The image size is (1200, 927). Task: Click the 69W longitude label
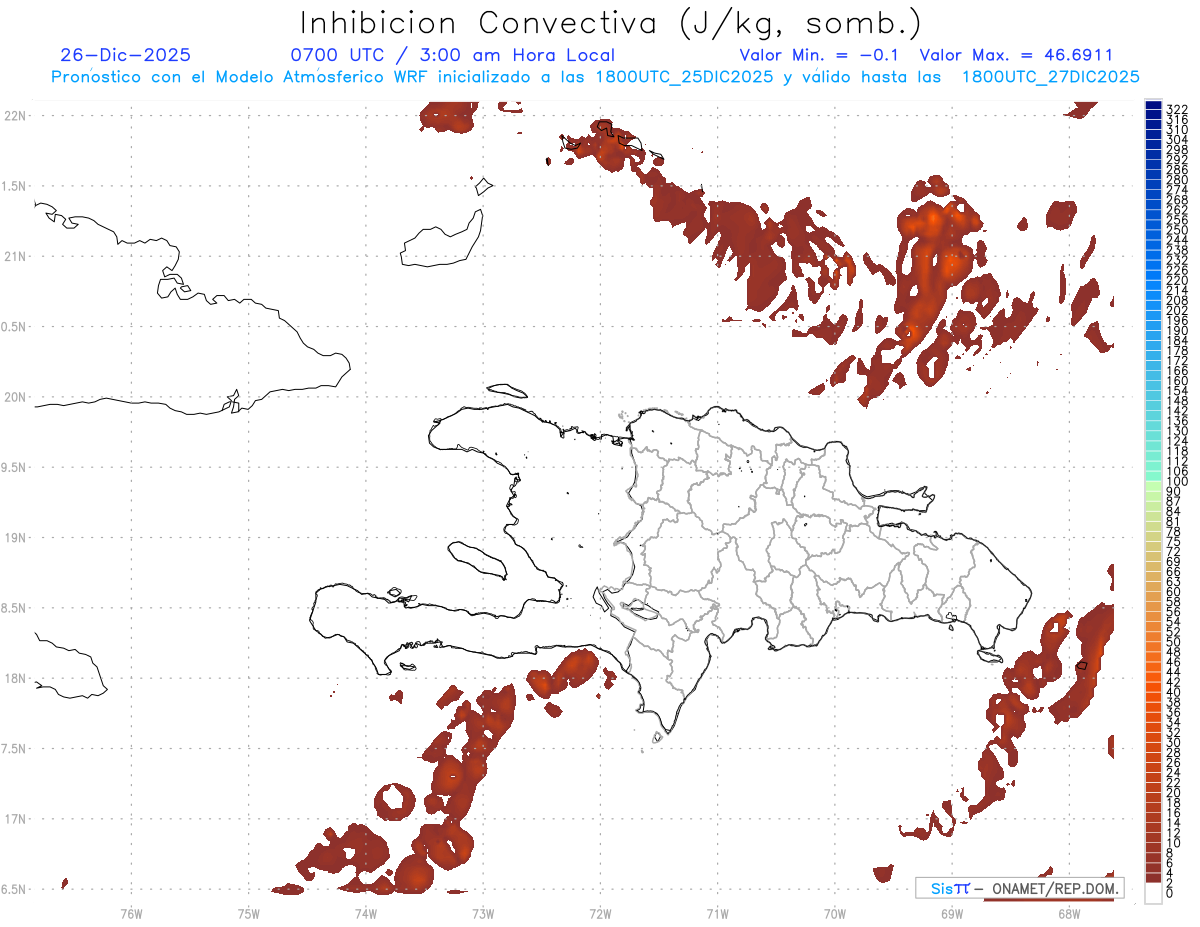(x=951, y=913)
